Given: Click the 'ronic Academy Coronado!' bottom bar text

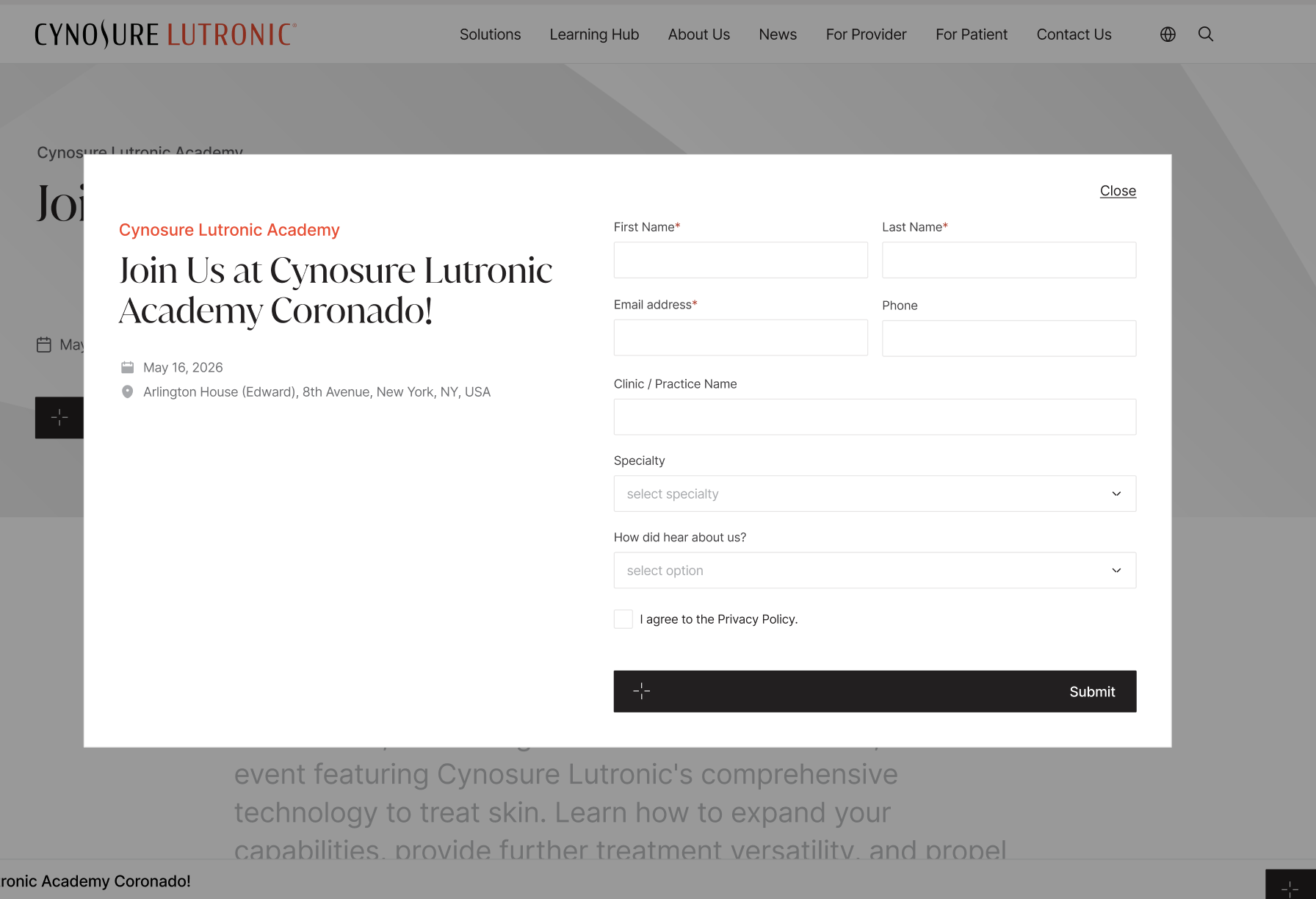Looking at the screenshot, I should tap(95, 881).
